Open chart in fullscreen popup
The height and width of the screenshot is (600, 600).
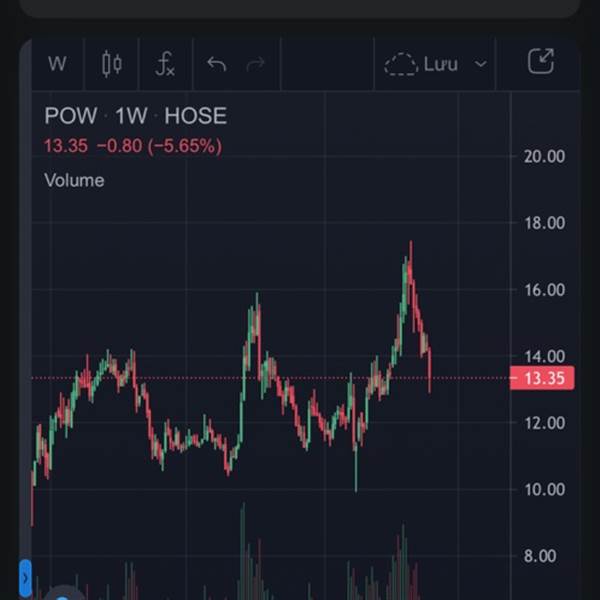(x=540, y=63)
